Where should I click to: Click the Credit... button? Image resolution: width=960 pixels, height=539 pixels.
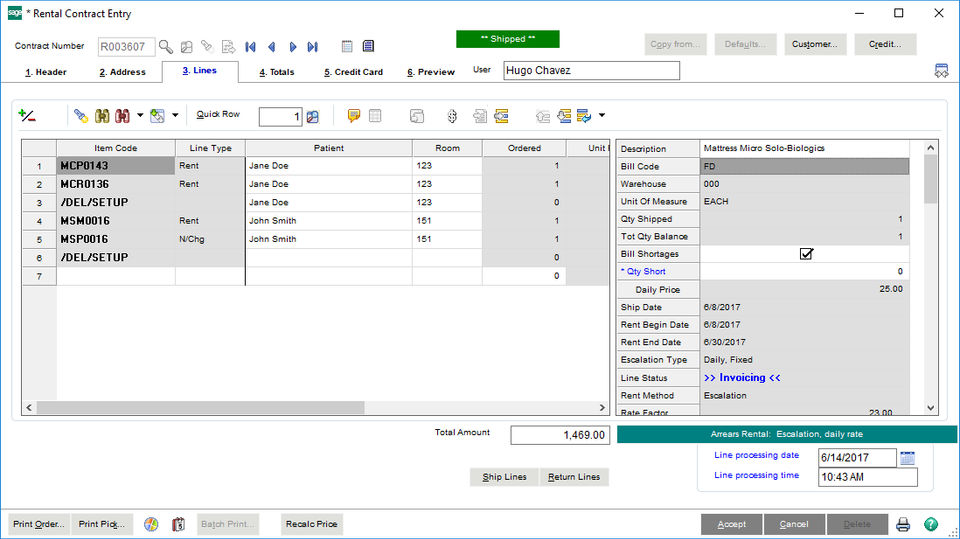click(885, 44)
